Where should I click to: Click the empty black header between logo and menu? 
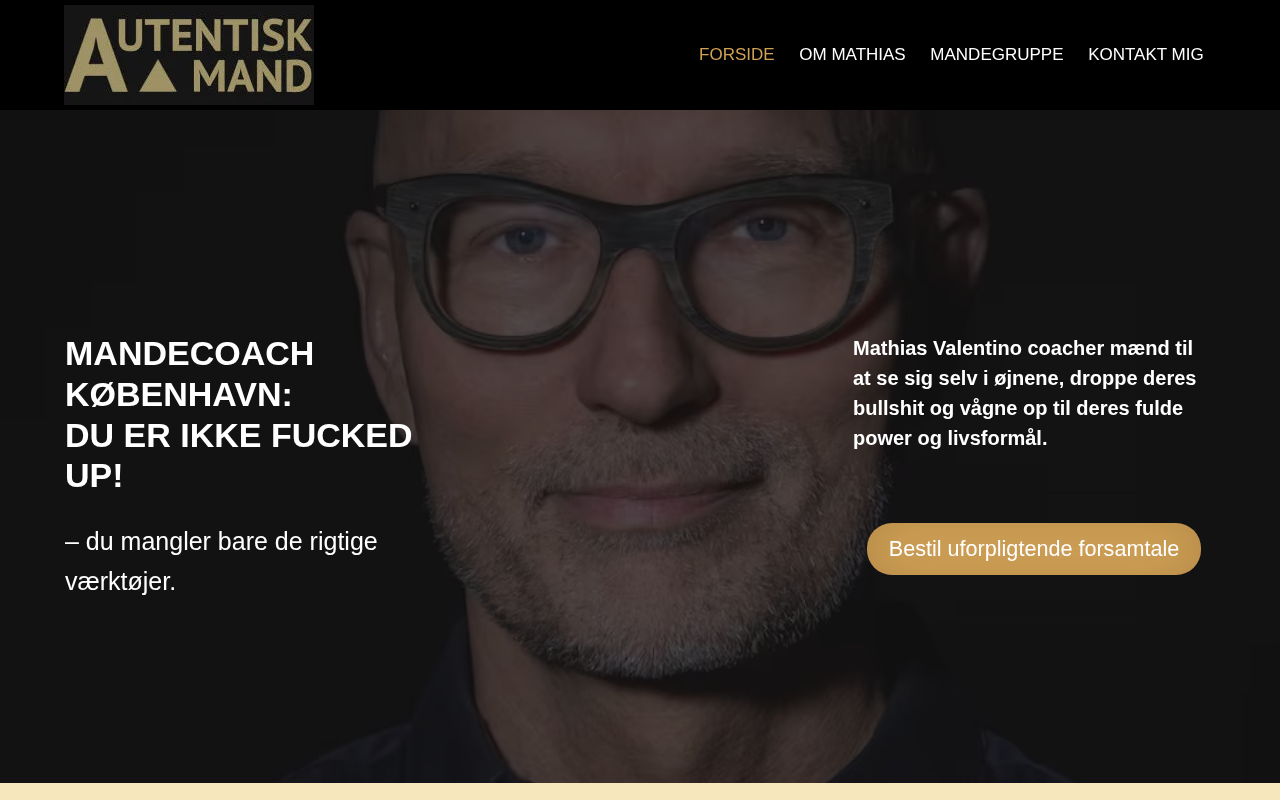(x=505, y=55)
